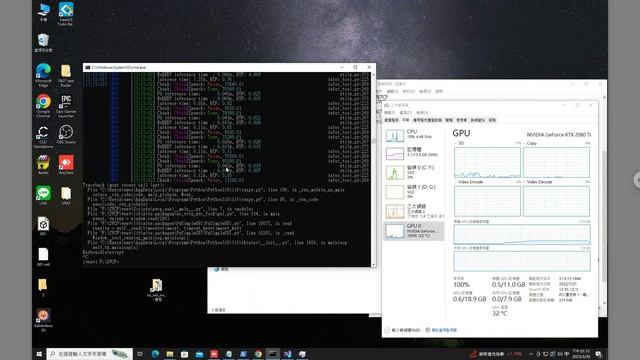Switch to Chrome on the taskbar

pyautogui.click(x=258, y=354)
